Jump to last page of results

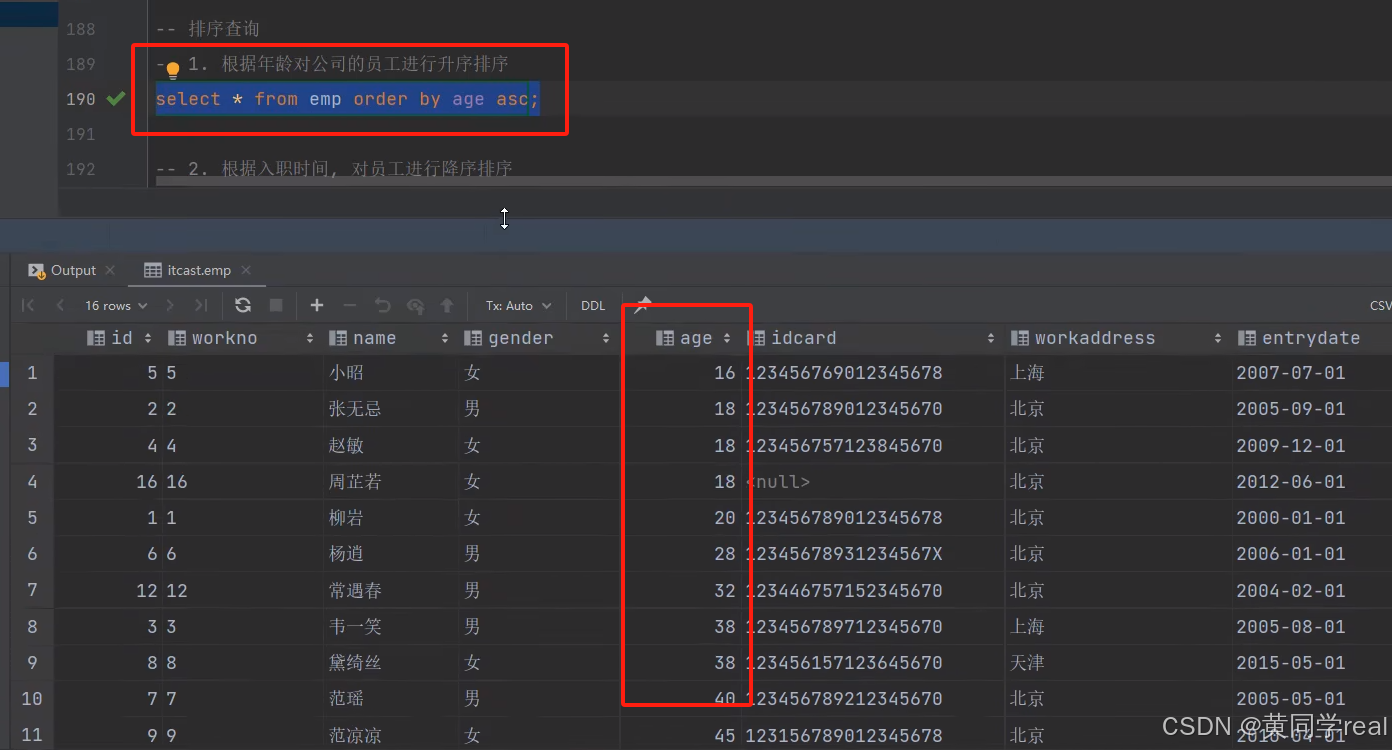(x=201, y=305)
